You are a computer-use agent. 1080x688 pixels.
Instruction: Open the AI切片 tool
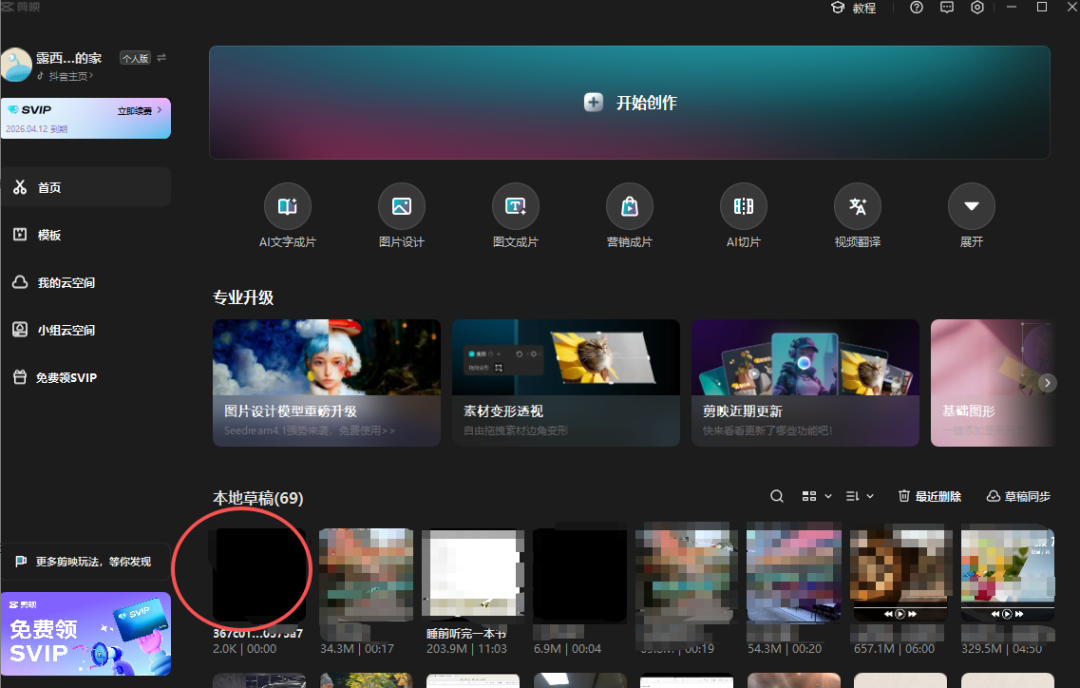743,207
